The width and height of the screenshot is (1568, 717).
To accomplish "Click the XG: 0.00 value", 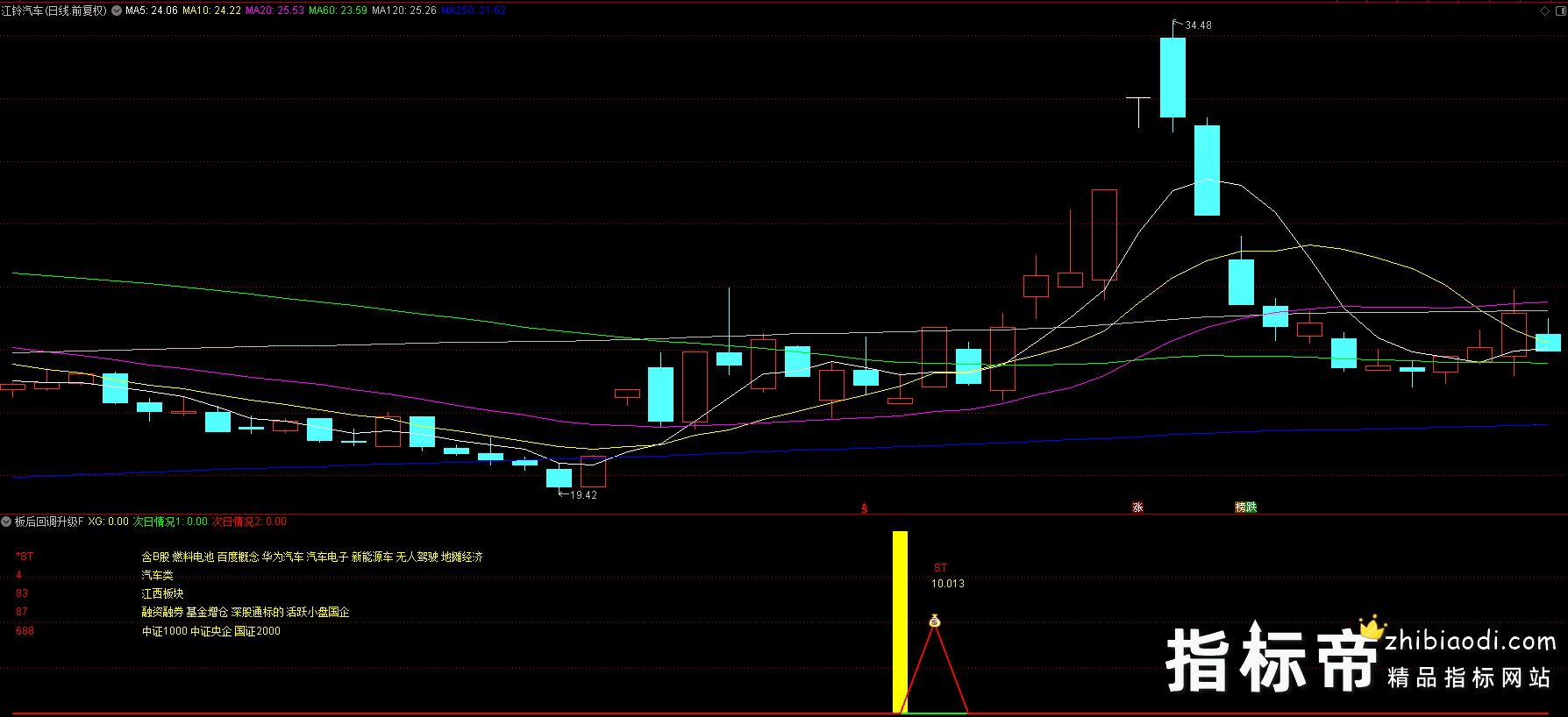I will tap(109, 522).
